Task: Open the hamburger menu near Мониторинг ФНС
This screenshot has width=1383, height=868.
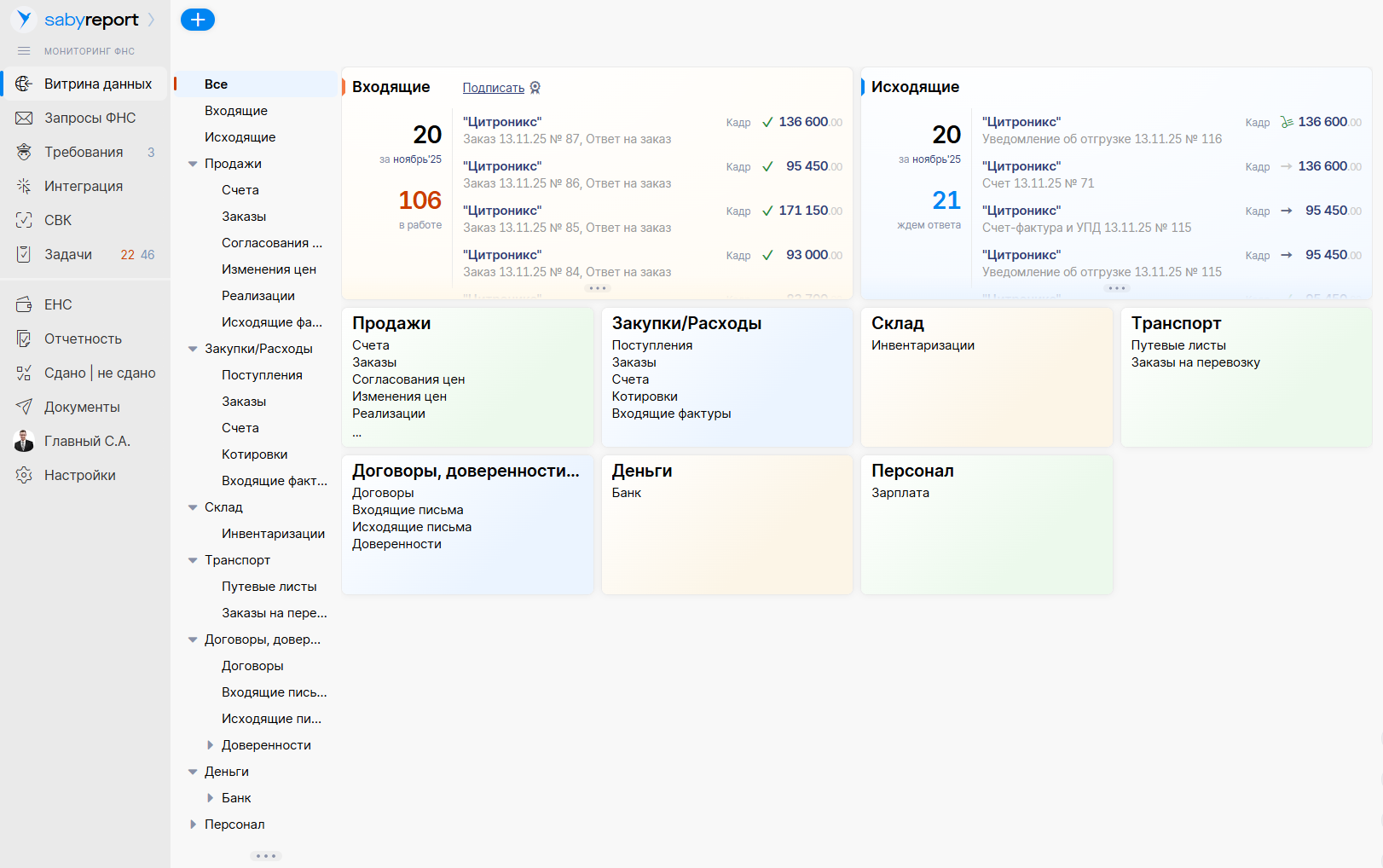Action: coord(24,51)
